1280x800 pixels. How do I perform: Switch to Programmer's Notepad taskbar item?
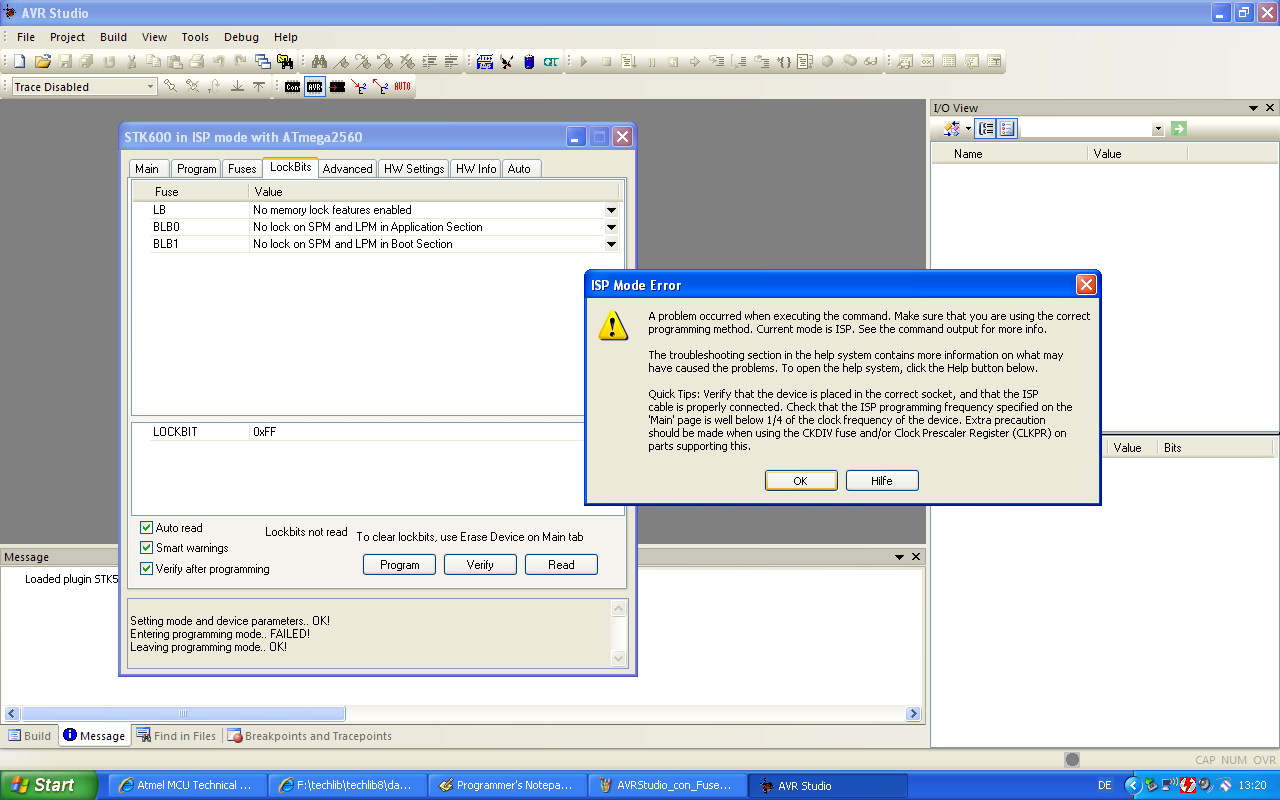[x=507, y=785]
